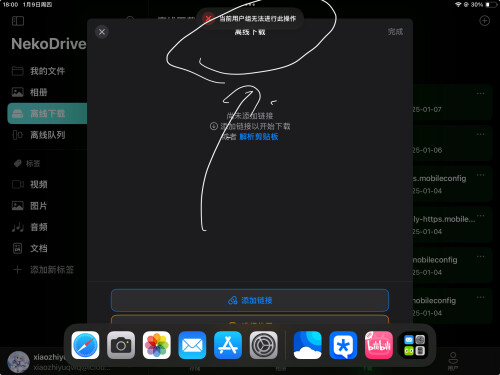Open Photos from the dock
This screenshot has width=500, height=375.
[157, 345]
